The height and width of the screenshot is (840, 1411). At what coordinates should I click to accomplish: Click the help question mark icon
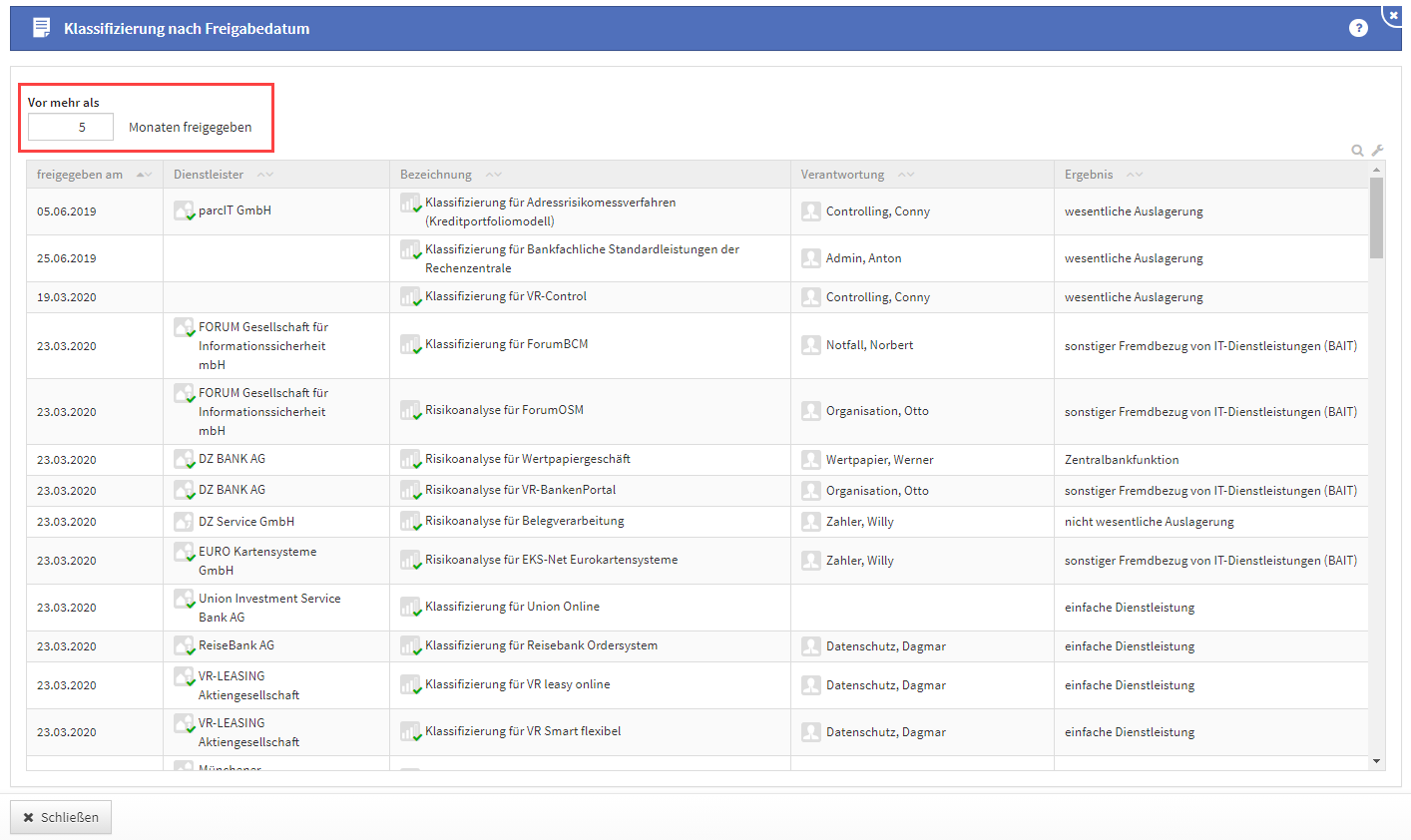click(1358, 28)
